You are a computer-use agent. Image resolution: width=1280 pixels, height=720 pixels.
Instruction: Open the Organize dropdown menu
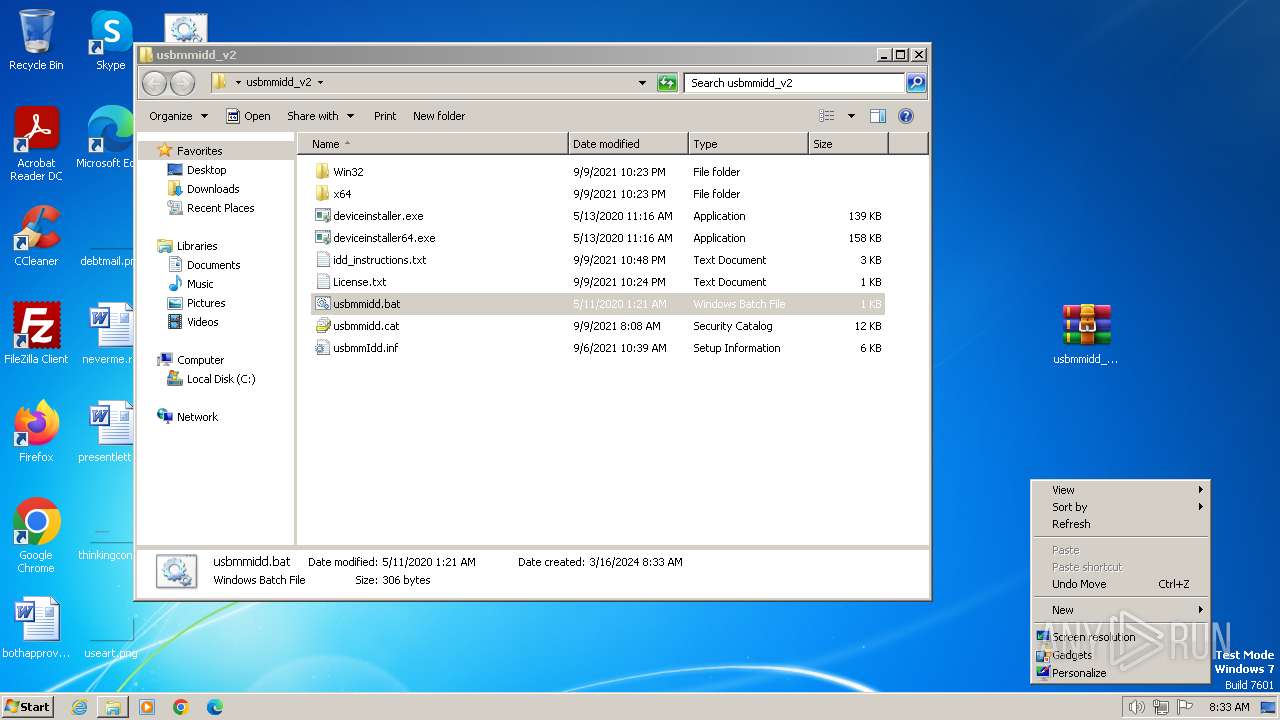tap(178, 116)
